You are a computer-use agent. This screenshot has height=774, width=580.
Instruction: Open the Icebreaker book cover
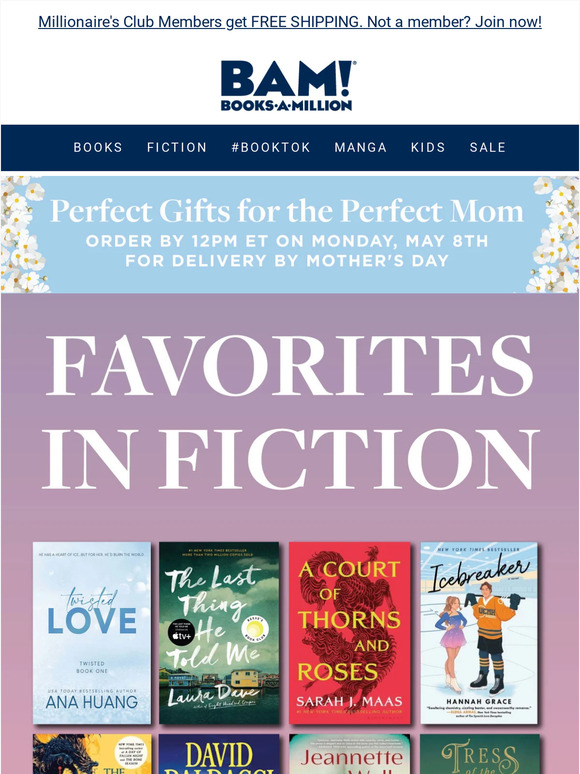[479, 633]
